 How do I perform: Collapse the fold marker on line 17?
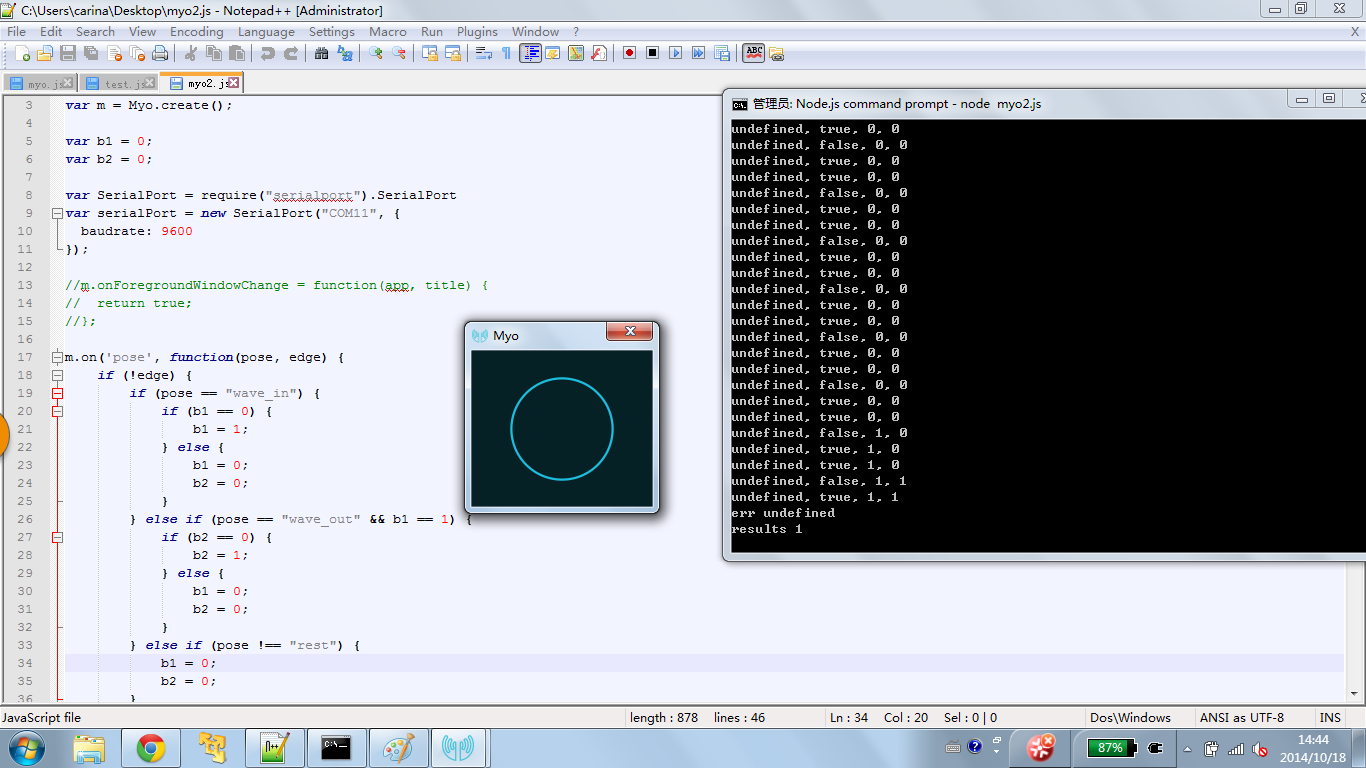57,357
